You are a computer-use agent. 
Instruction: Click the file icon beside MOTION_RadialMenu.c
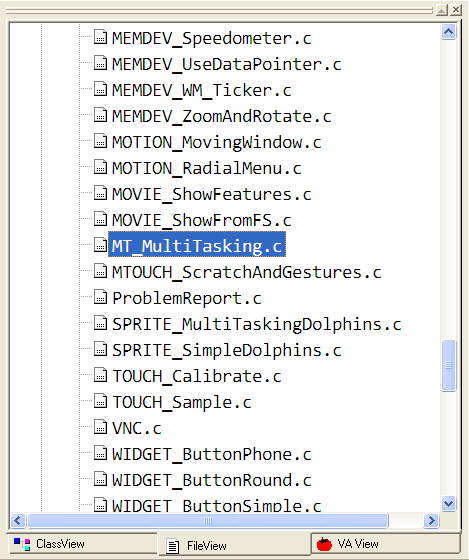pyautogui.click(x=100, y=166)
